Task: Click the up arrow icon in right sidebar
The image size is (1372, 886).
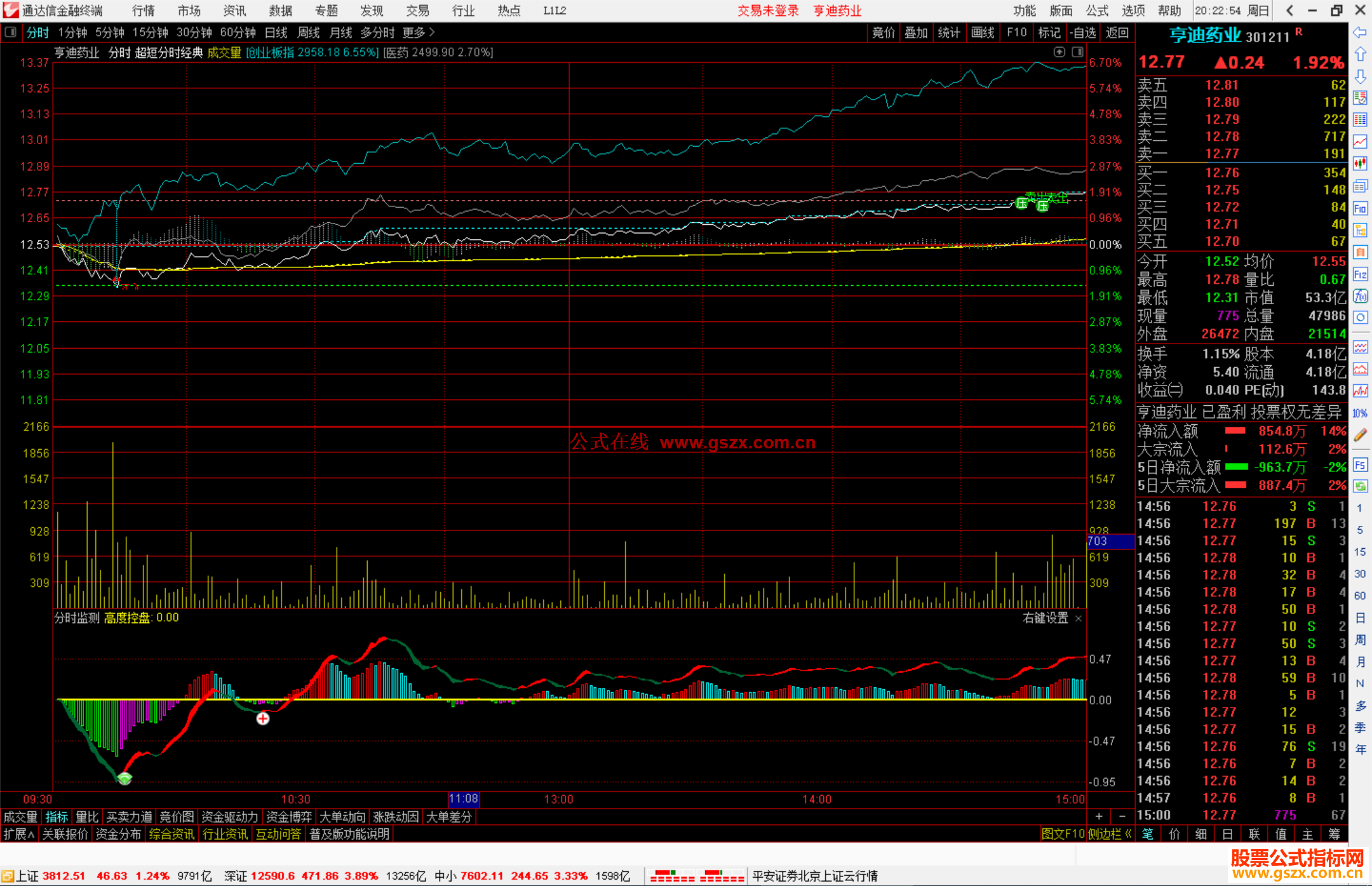Action: pyautogui.click(x=1360, y=55)
